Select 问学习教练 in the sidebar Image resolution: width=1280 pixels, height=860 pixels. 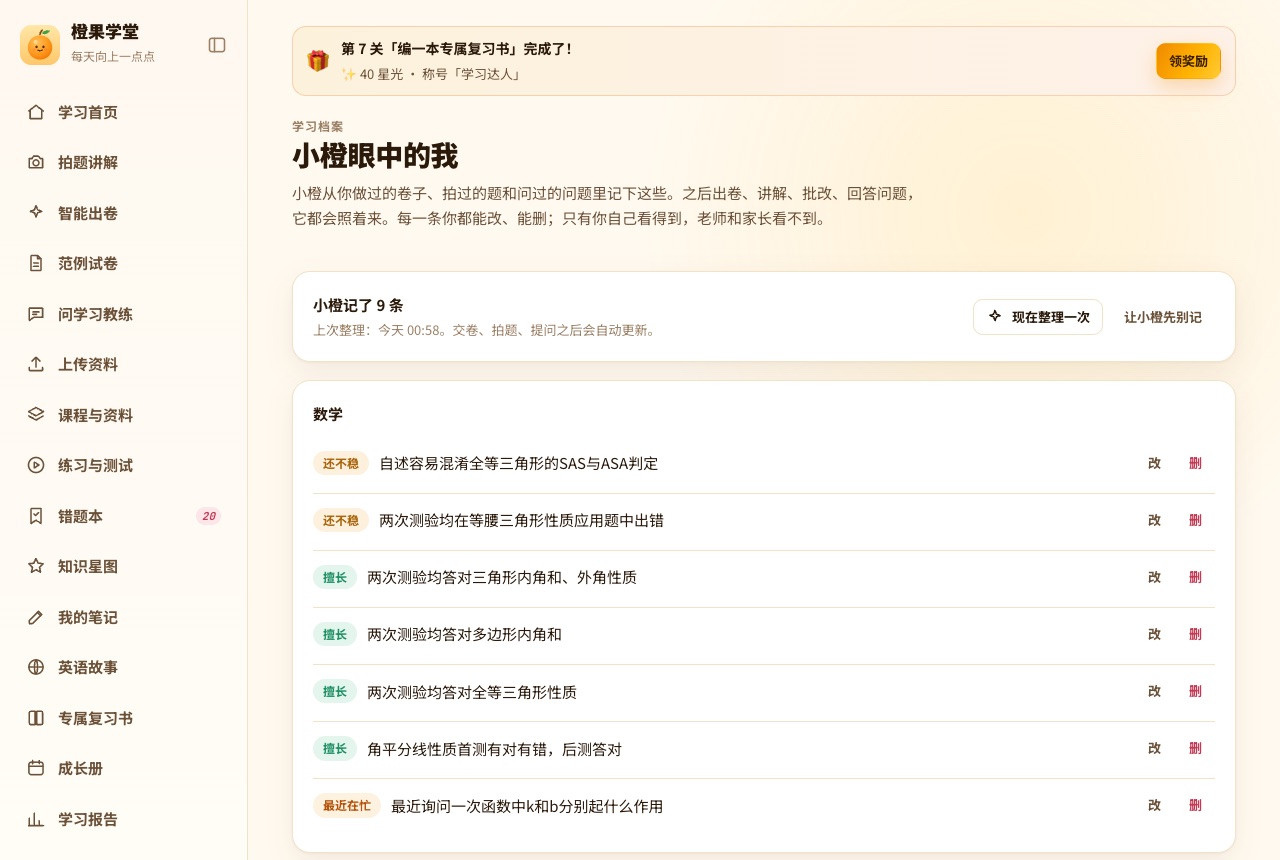pyautogui.click(x=124, y=314)
